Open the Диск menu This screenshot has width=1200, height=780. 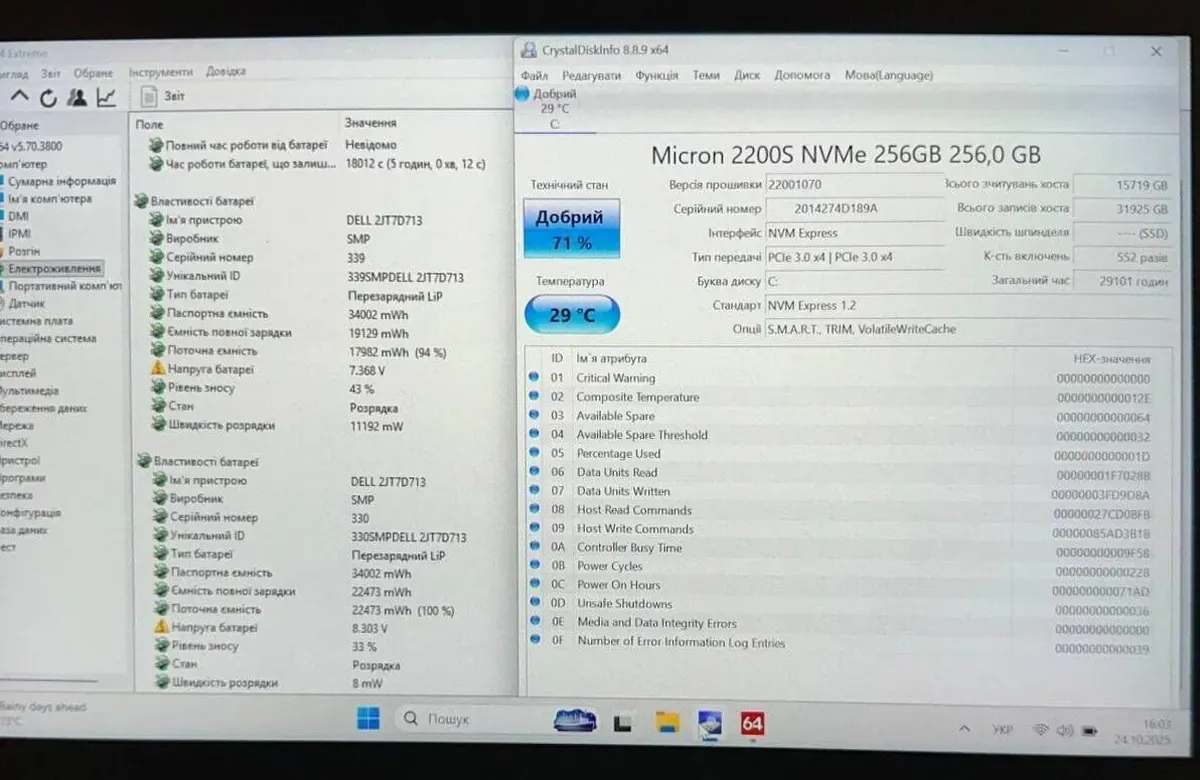coord(747,75)
